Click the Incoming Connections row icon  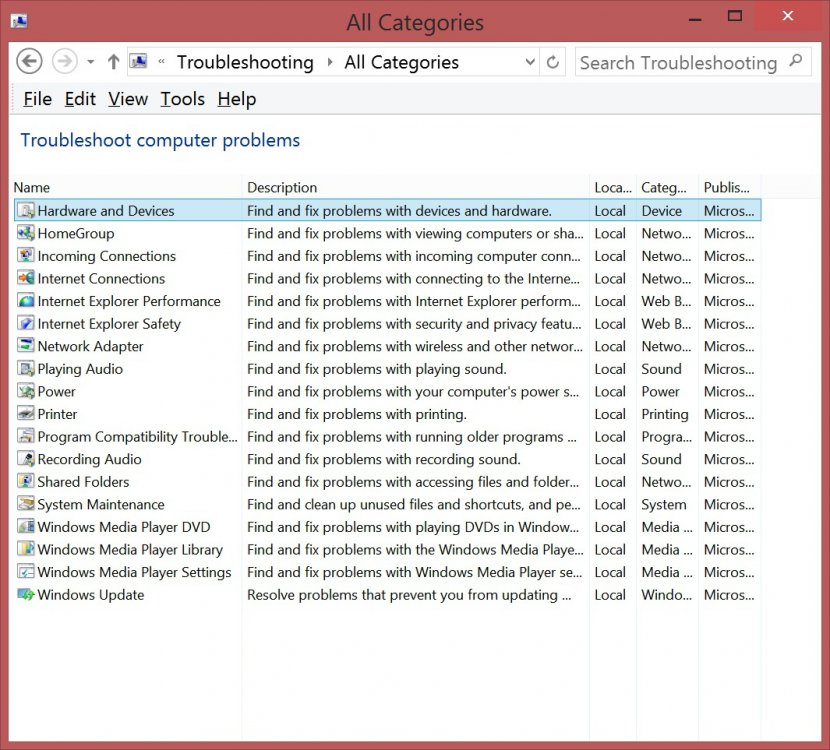(x=25, y=256)
